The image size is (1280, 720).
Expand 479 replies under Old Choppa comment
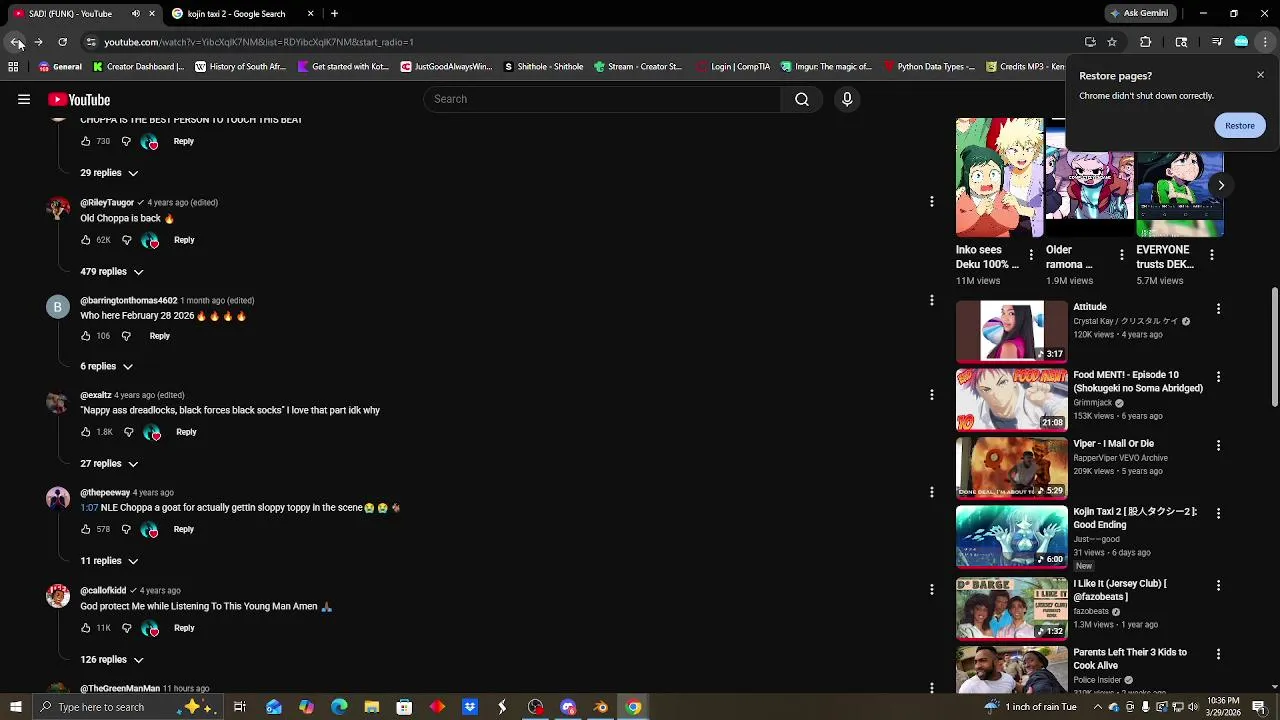click(x=112, y=272)
